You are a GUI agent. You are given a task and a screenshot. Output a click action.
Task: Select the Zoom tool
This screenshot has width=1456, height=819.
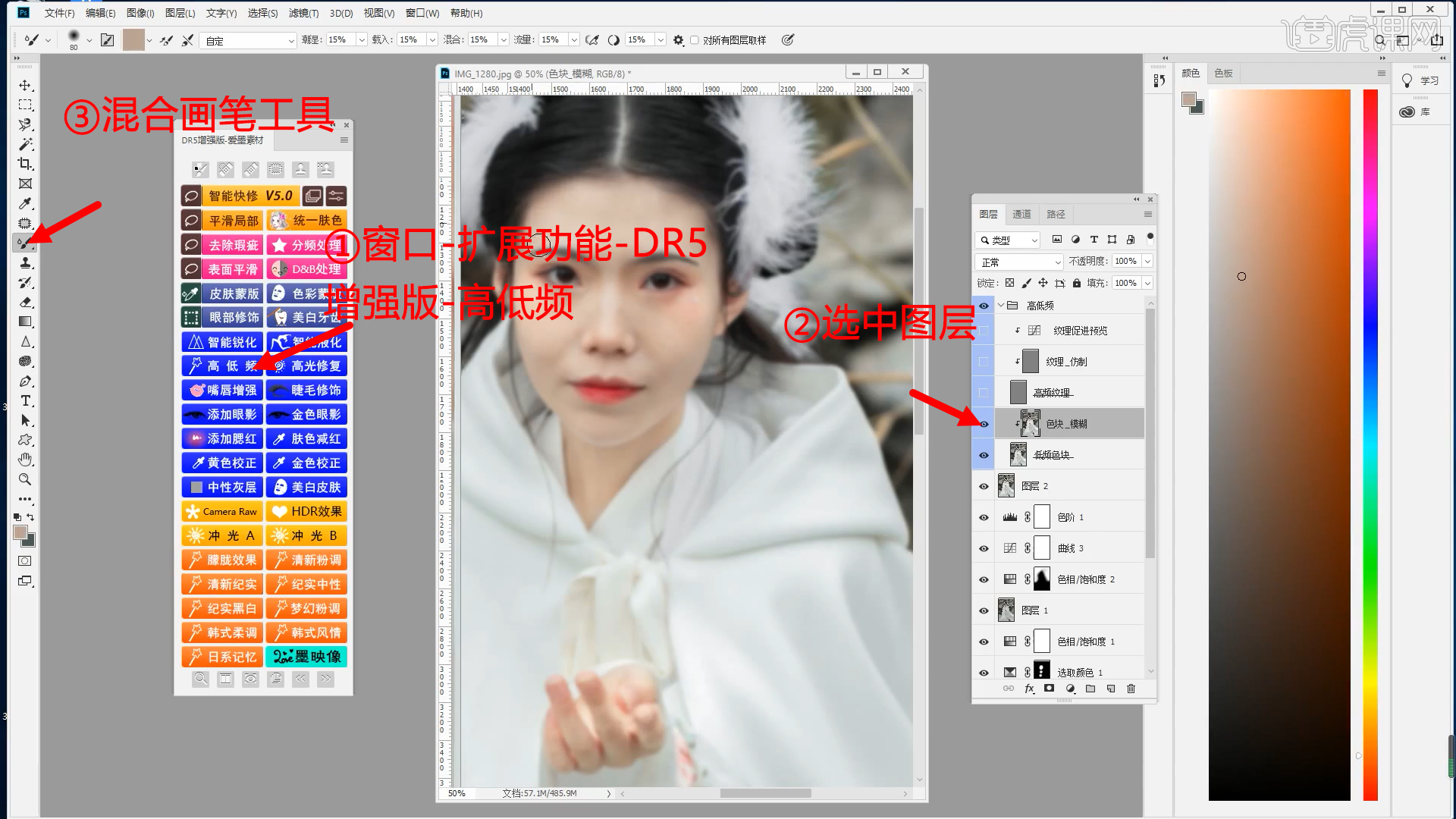pos(25,479)
